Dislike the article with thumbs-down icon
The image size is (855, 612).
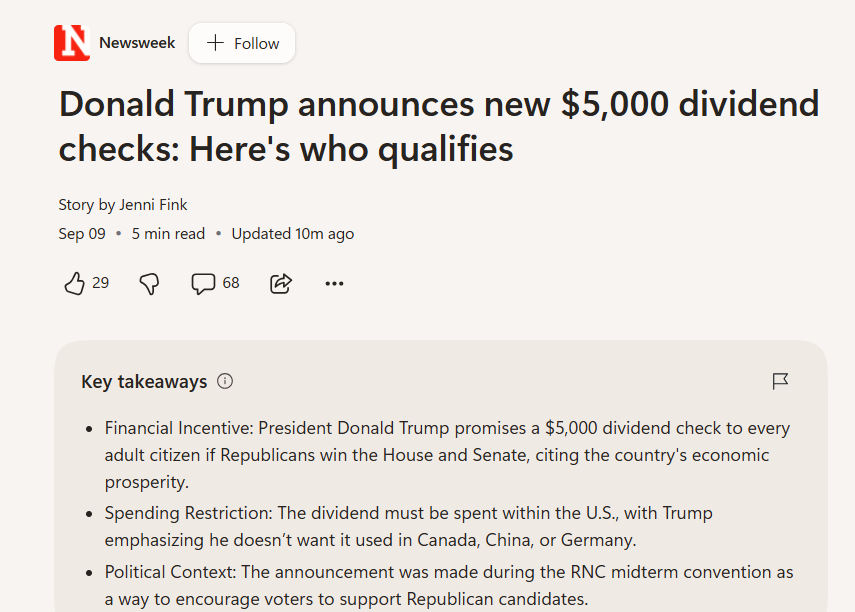[x=149, y=284]
